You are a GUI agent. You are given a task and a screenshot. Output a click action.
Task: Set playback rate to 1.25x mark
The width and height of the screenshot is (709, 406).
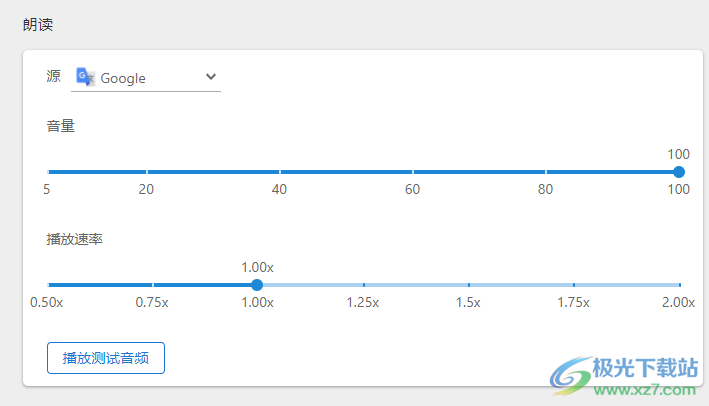point(363,285)
